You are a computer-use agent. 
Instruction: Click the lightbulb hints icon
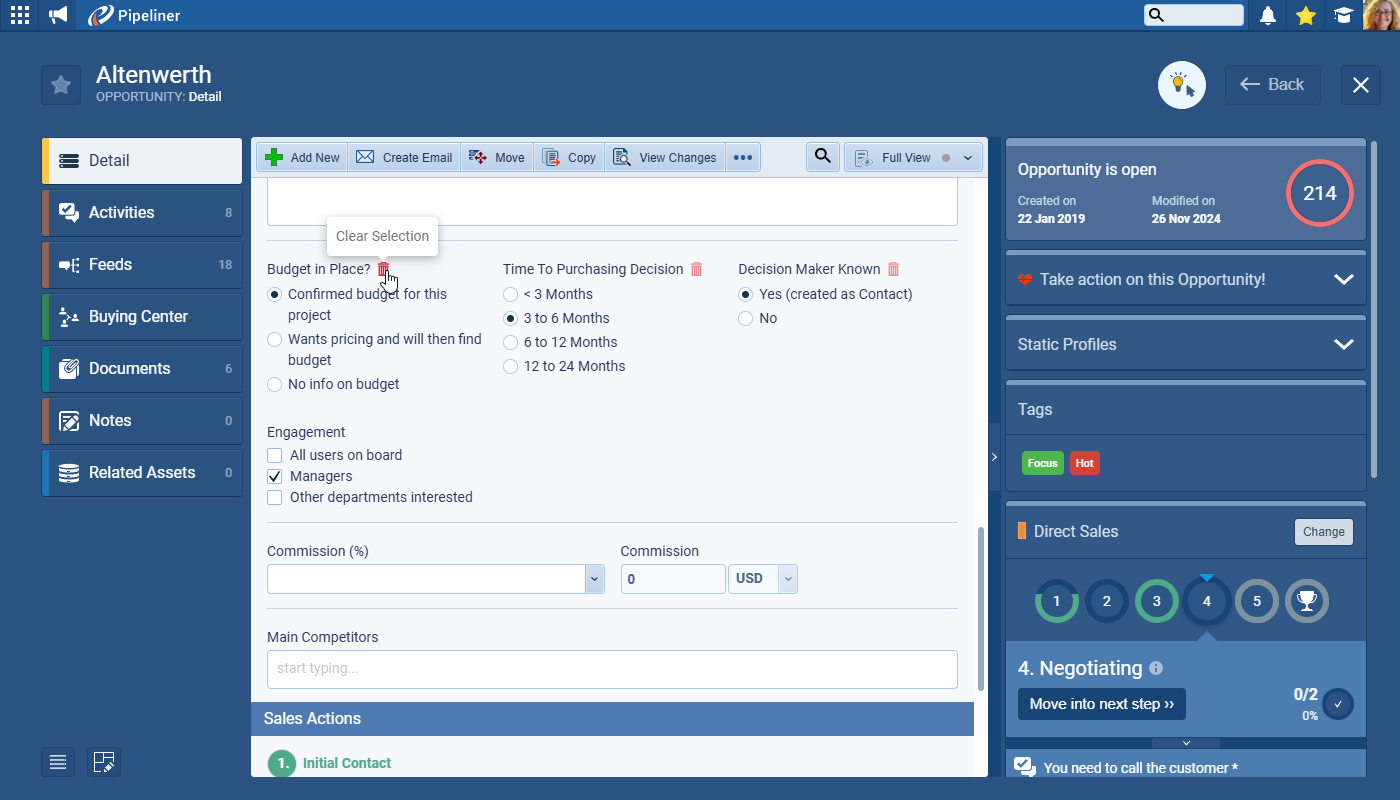coord(1181,85)
